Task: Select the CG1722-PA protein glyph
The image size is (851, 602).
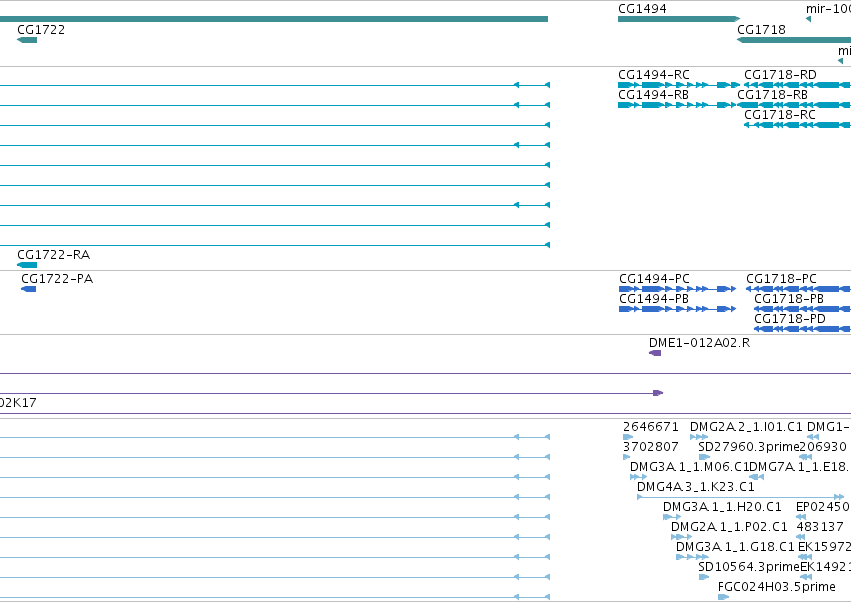Action: click(29, 289)
